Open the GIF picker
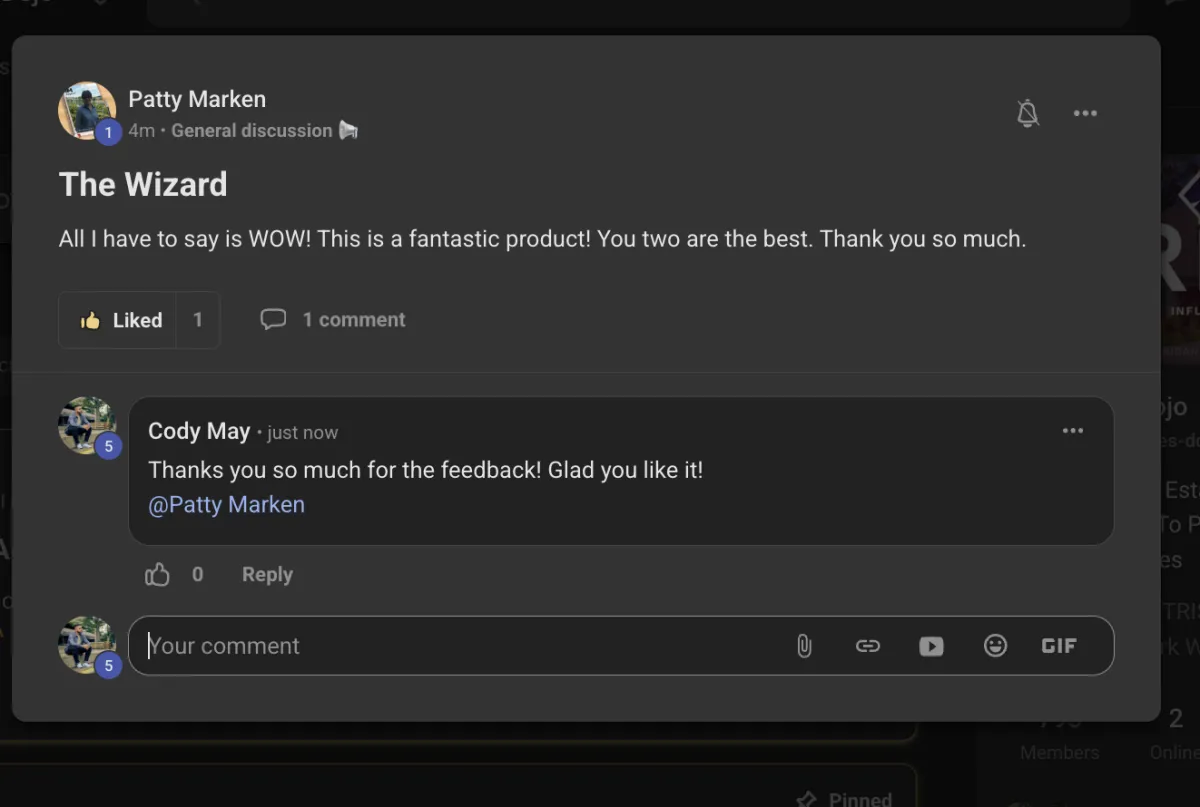1200x807 pixels. click(x=1059, y=646)
